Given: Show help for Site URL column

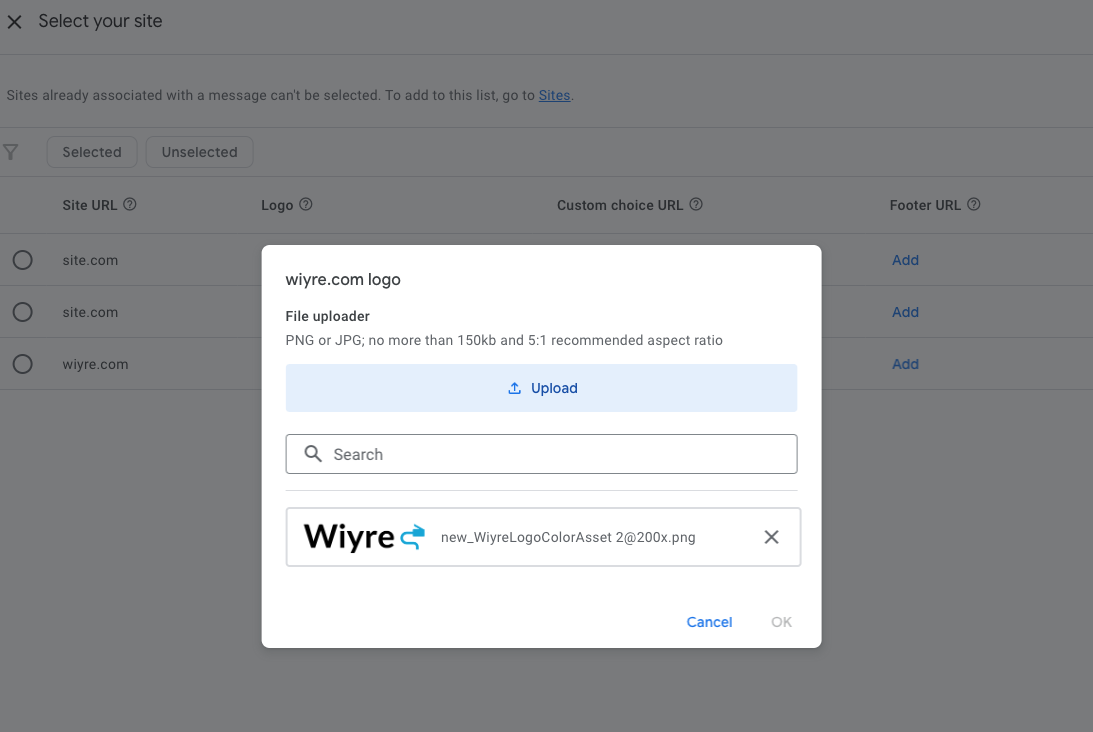Looking at the screenshot, I should pyautogui.click(x=130, y=204).
